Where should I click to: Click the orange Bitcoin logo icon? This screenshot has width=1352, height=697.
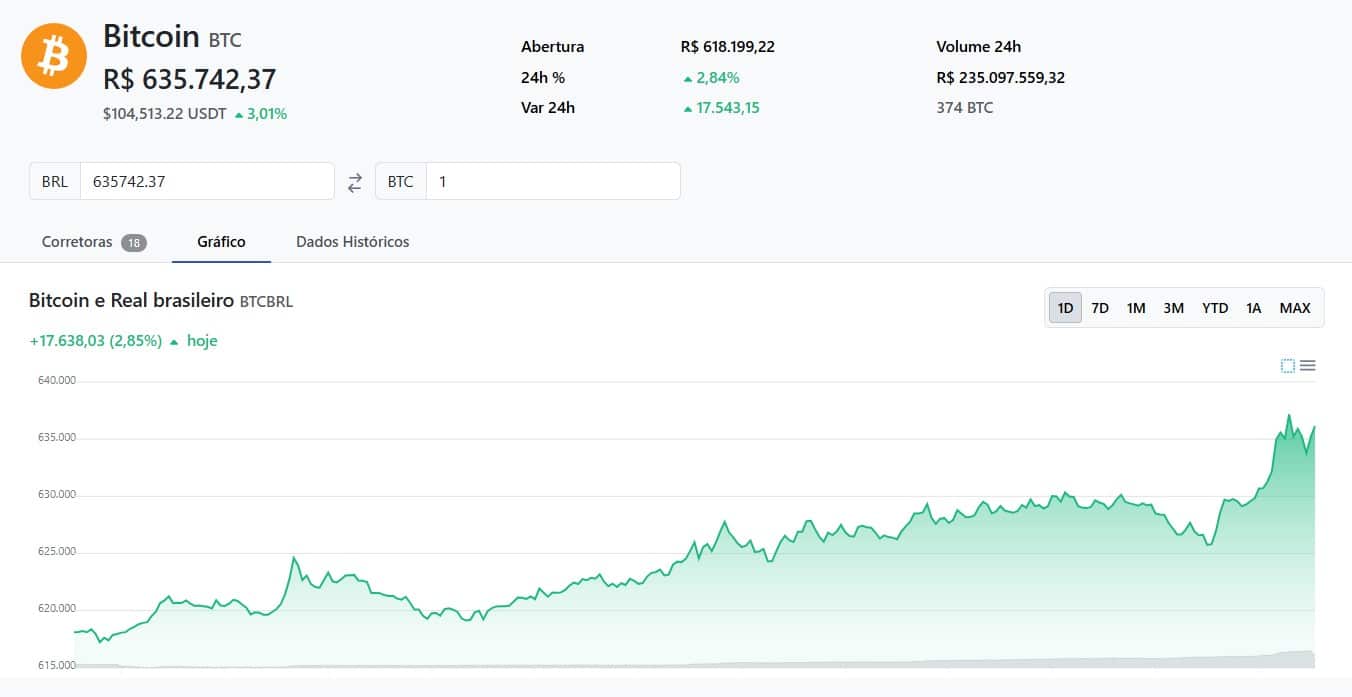point(54,56)
